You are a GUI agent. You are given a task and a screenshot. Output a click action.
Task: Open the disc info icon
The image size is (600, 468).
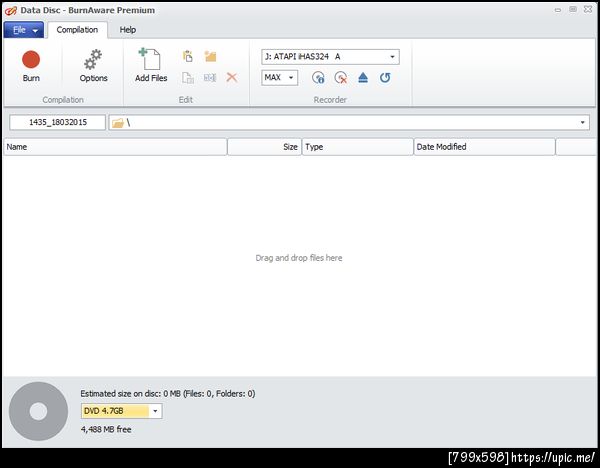pyautogui.click(x=318, y=78)
